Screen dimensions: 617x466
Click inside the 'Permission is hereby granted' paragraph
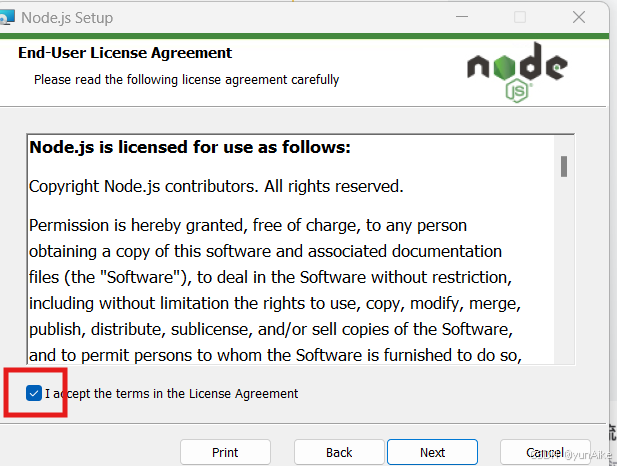275,290
